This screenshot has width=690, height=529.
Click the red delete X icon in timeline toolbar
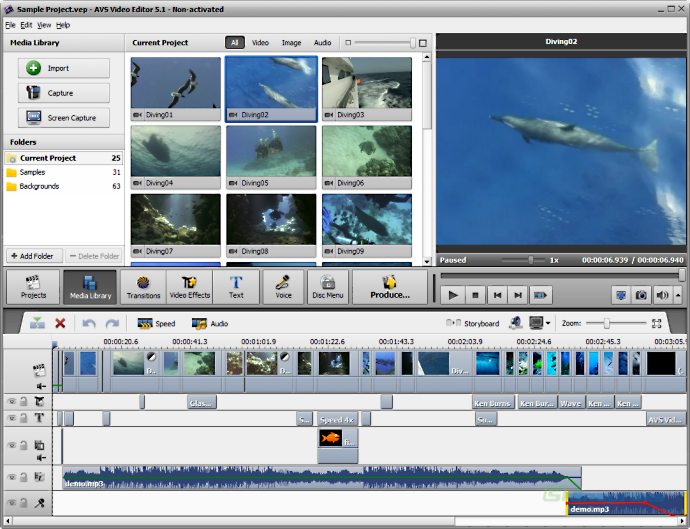click(x=60, y=323)
